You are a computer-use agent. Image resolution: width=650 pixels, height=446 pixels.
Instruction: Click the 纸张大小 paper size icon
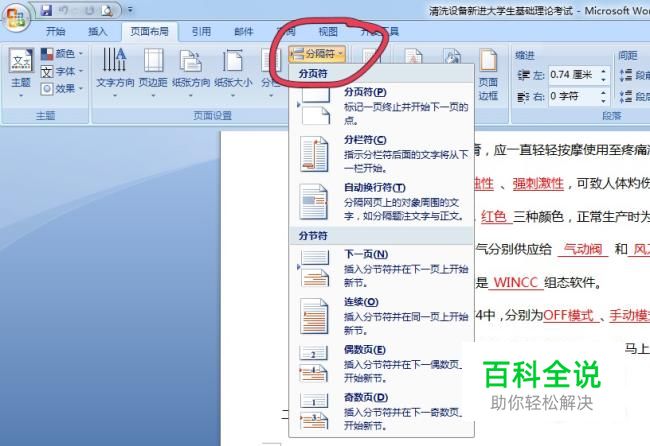click(x=233, y=60)
